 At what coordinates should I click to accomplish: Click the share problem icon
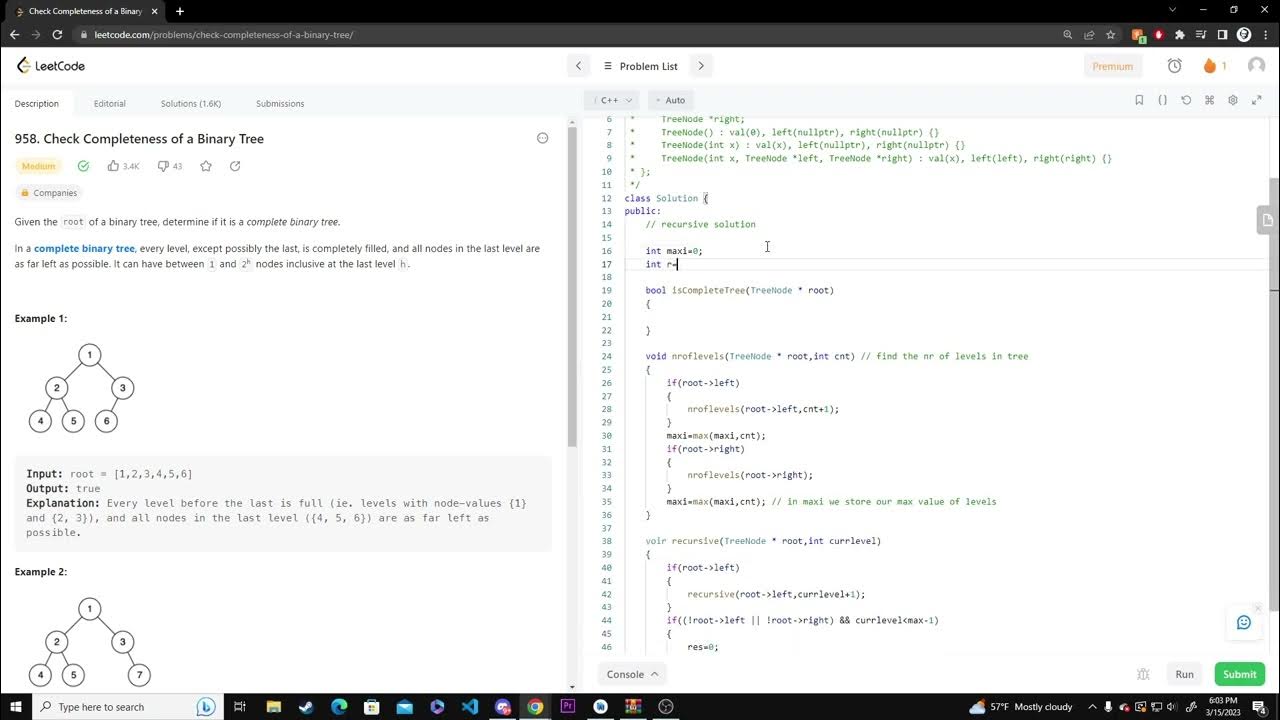pos(235,166)
